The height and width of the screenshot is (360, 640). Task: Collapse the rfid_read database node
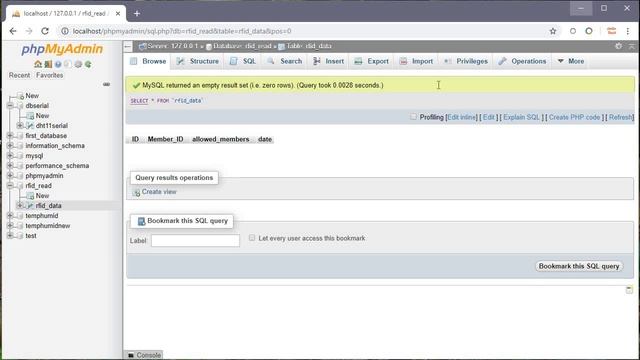click(x=10, y=186)
